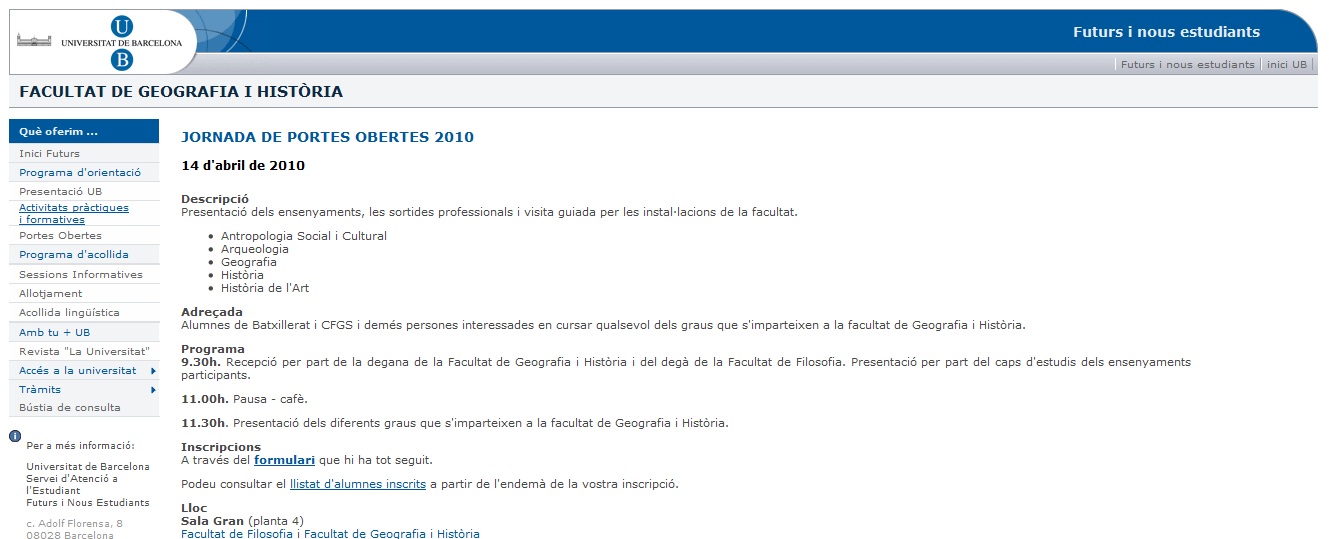Open Accés a la universitat menu

[x=78, y=371]
